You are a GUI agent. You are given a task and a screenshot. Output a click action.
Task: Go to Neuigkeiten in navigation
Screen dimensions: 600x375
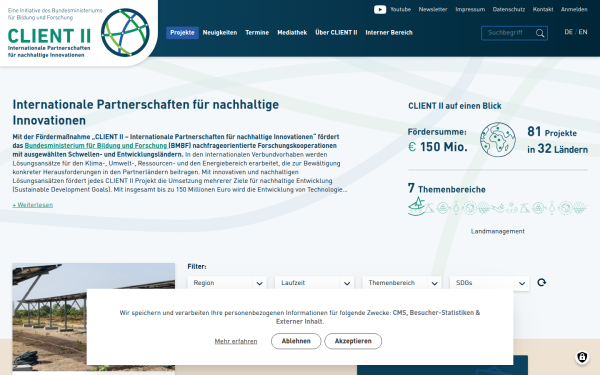click(x=220, y=33)
